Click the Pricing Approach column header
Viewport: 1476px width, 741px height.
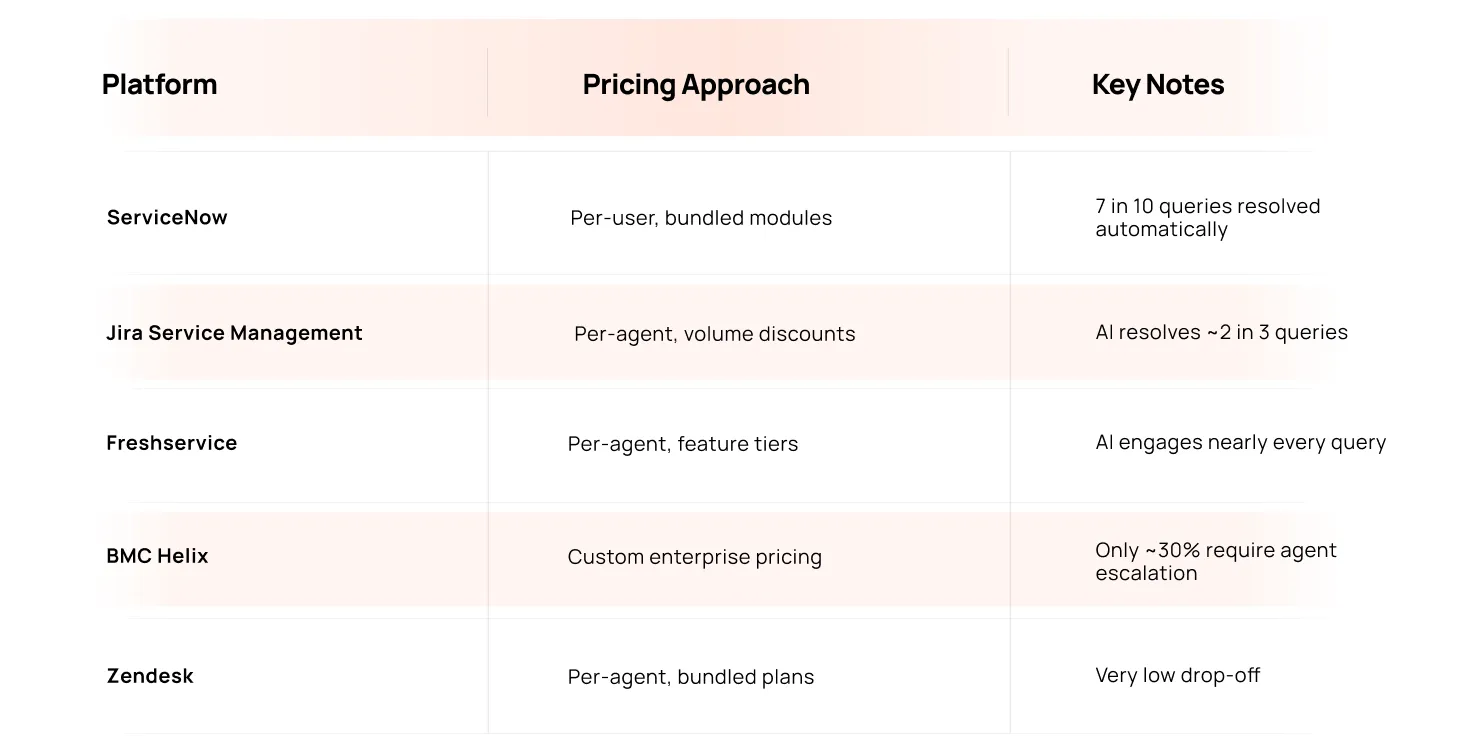click(x=696, y=84)
